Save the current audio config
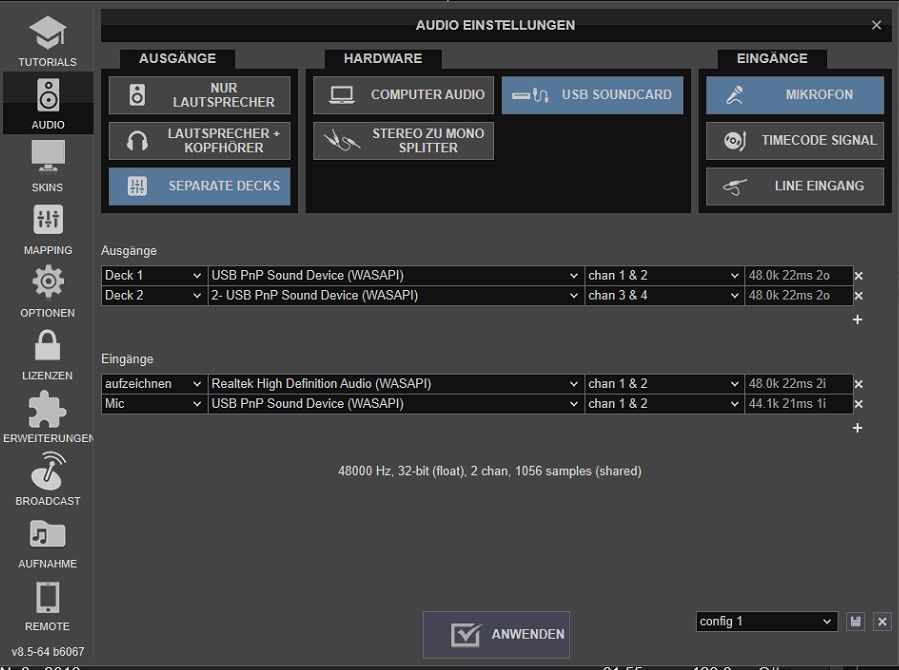The height and width of the screenshot is (670, 899). point(855,621)
